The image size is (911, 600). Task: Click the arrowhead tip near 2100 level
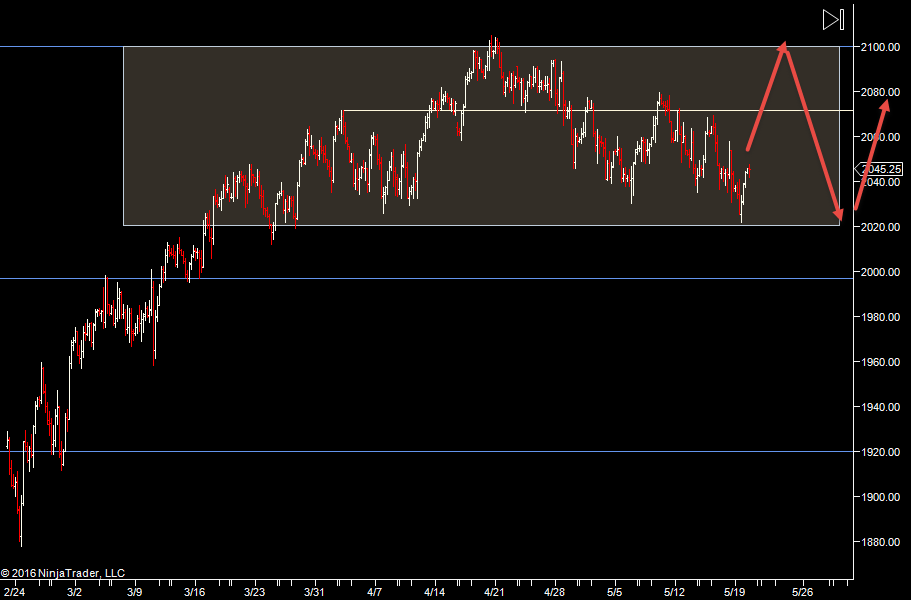tap(784, 44)
